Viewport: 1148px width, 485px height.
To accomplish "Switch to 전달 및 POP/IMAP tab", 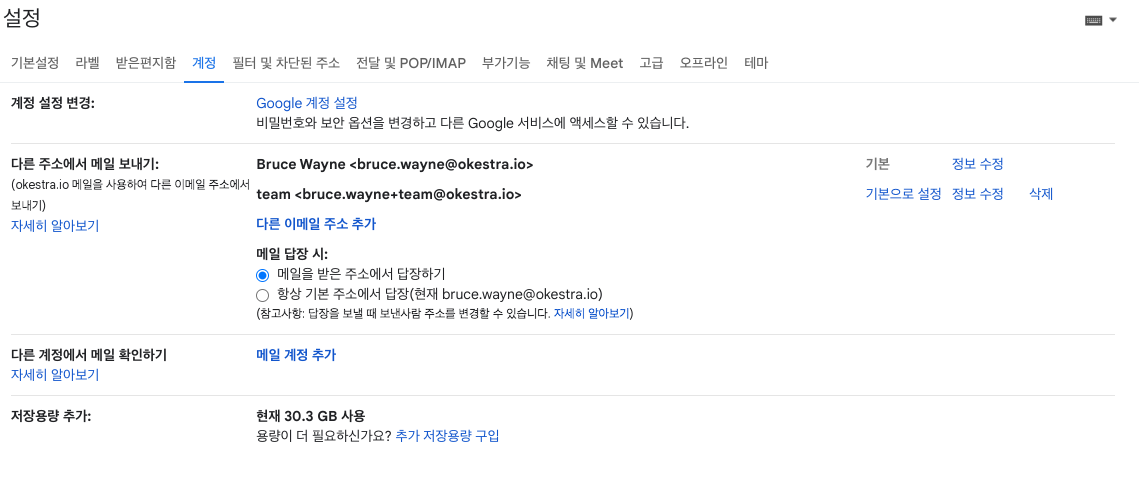I will click(x=411, y=63).
